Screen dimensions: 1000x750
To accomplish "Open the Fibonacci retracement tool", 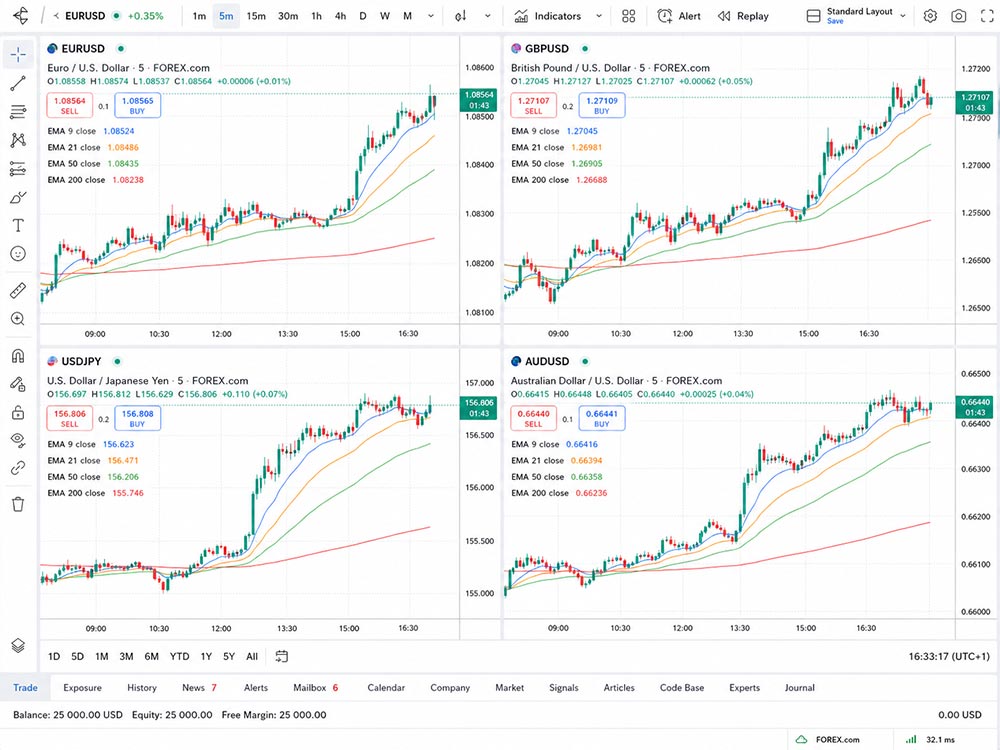I will (18, 112).
